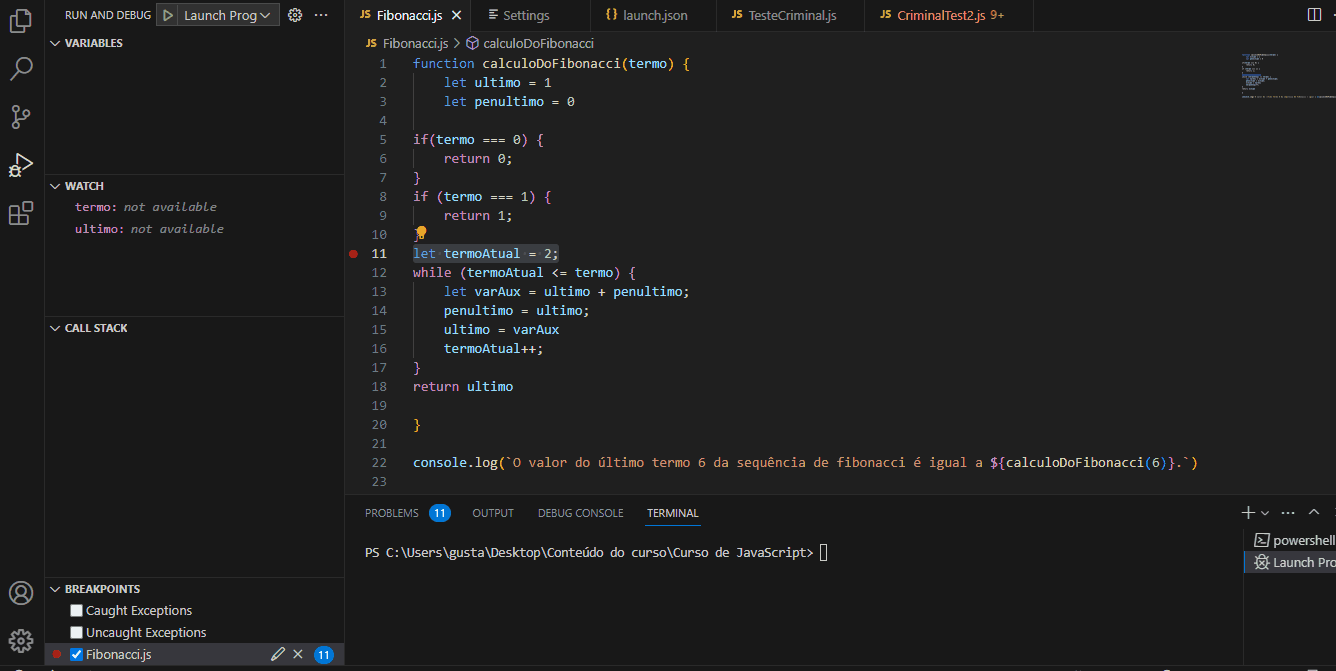Disable the Fibonacci.js breakpoint checkbox

pyautogui.click(x=76, y=654)
